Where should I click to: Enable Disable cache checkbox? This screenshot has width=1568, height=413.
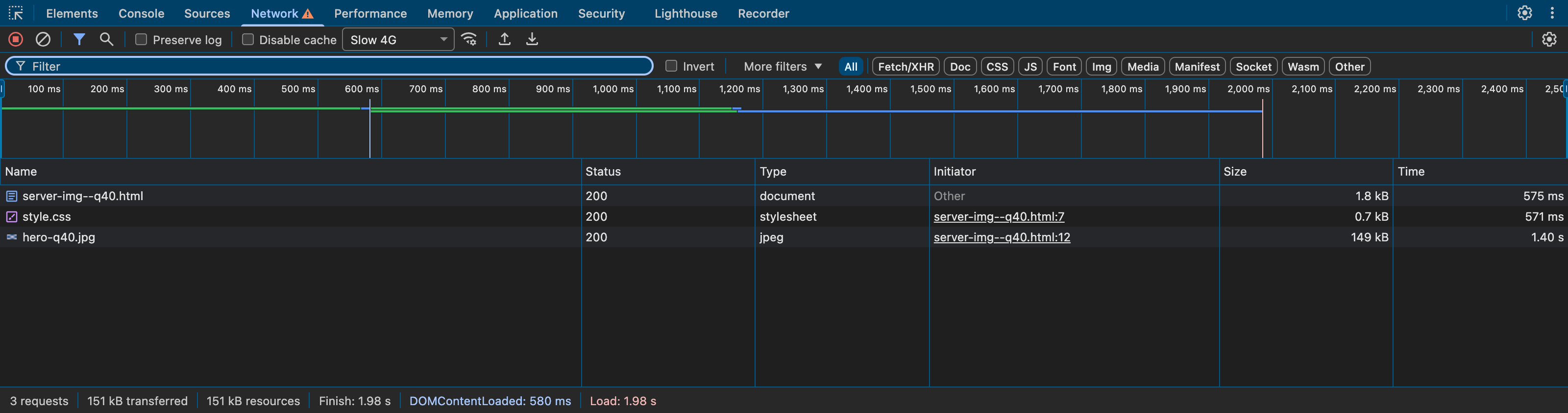click(248, 40)
